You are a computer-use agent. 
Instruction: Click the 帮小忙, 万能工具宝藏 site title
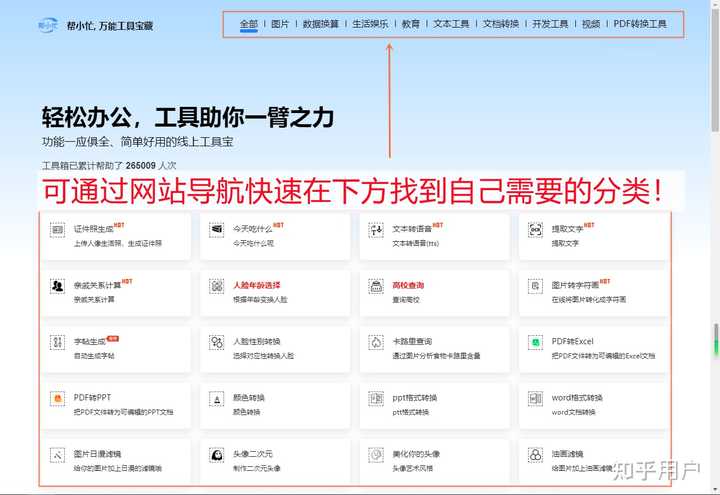point(110,26)
